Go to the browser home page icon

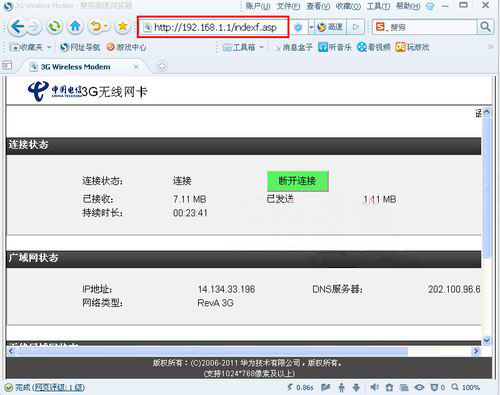pos(75,26)
